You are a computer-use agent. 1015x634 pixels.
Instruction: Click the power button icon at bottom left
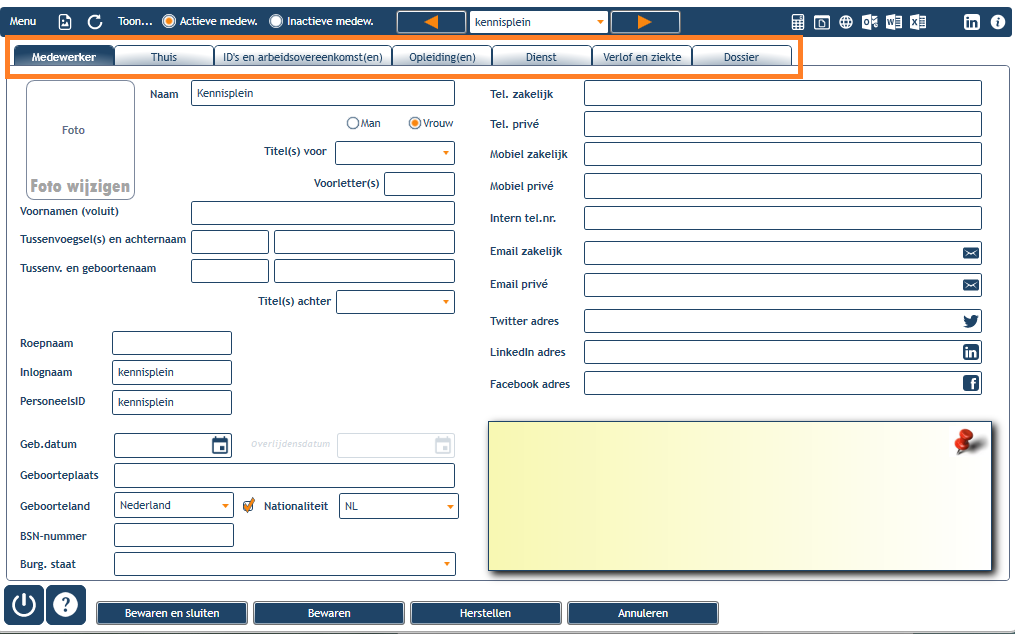[24, 605]
